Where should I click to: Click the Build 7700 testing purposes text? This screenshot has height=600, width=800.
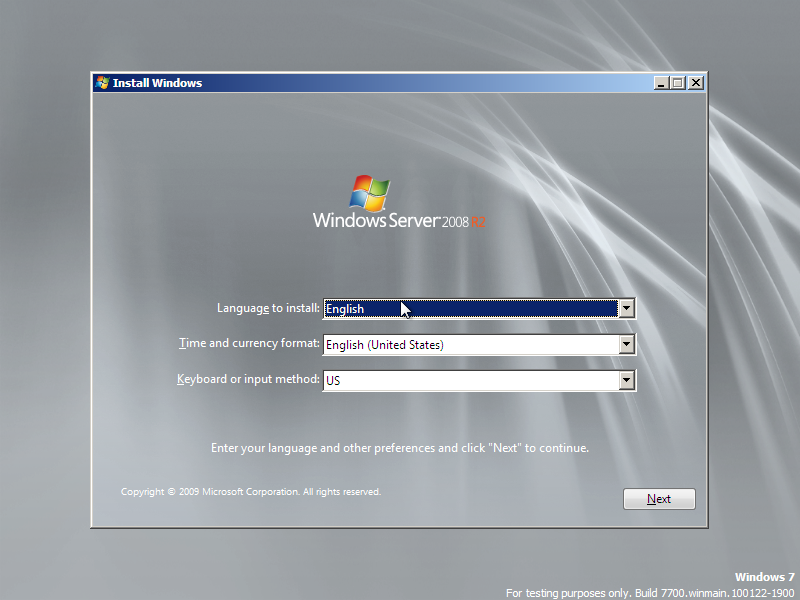(x=648, y=592)
